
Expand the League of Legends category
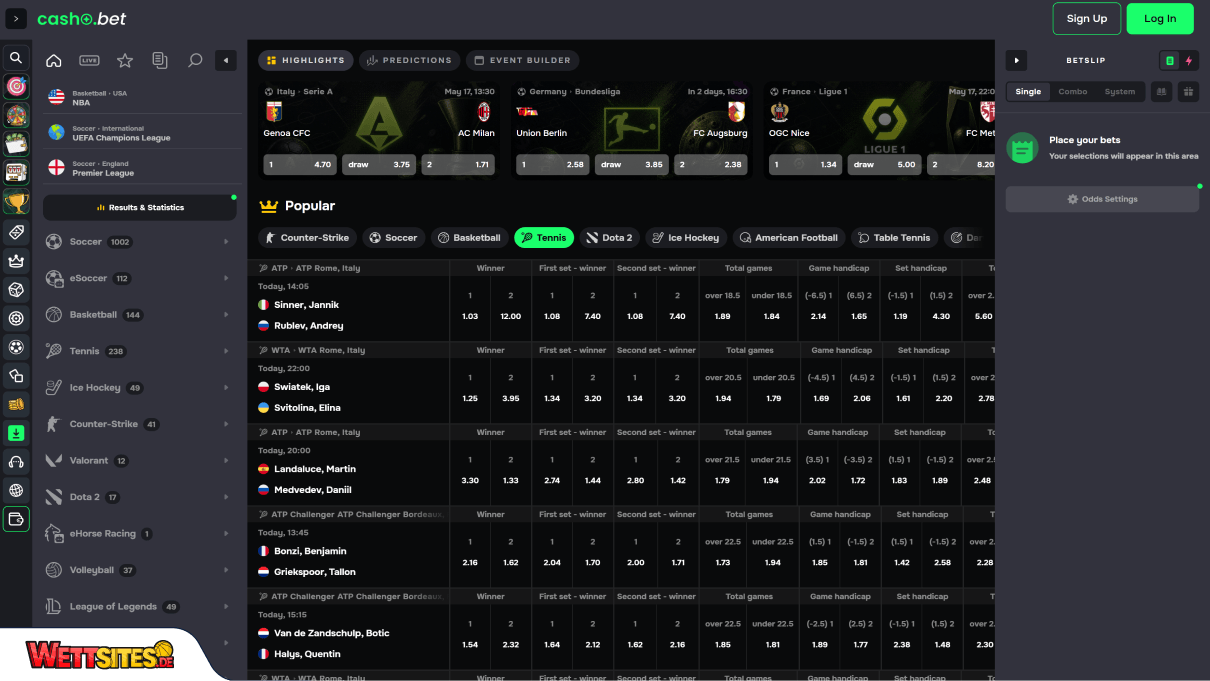click(140, 607)
